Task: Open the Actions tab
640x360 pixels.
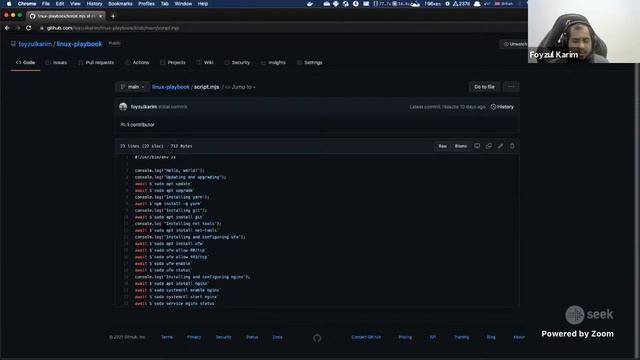Action: tap(137, 62)
